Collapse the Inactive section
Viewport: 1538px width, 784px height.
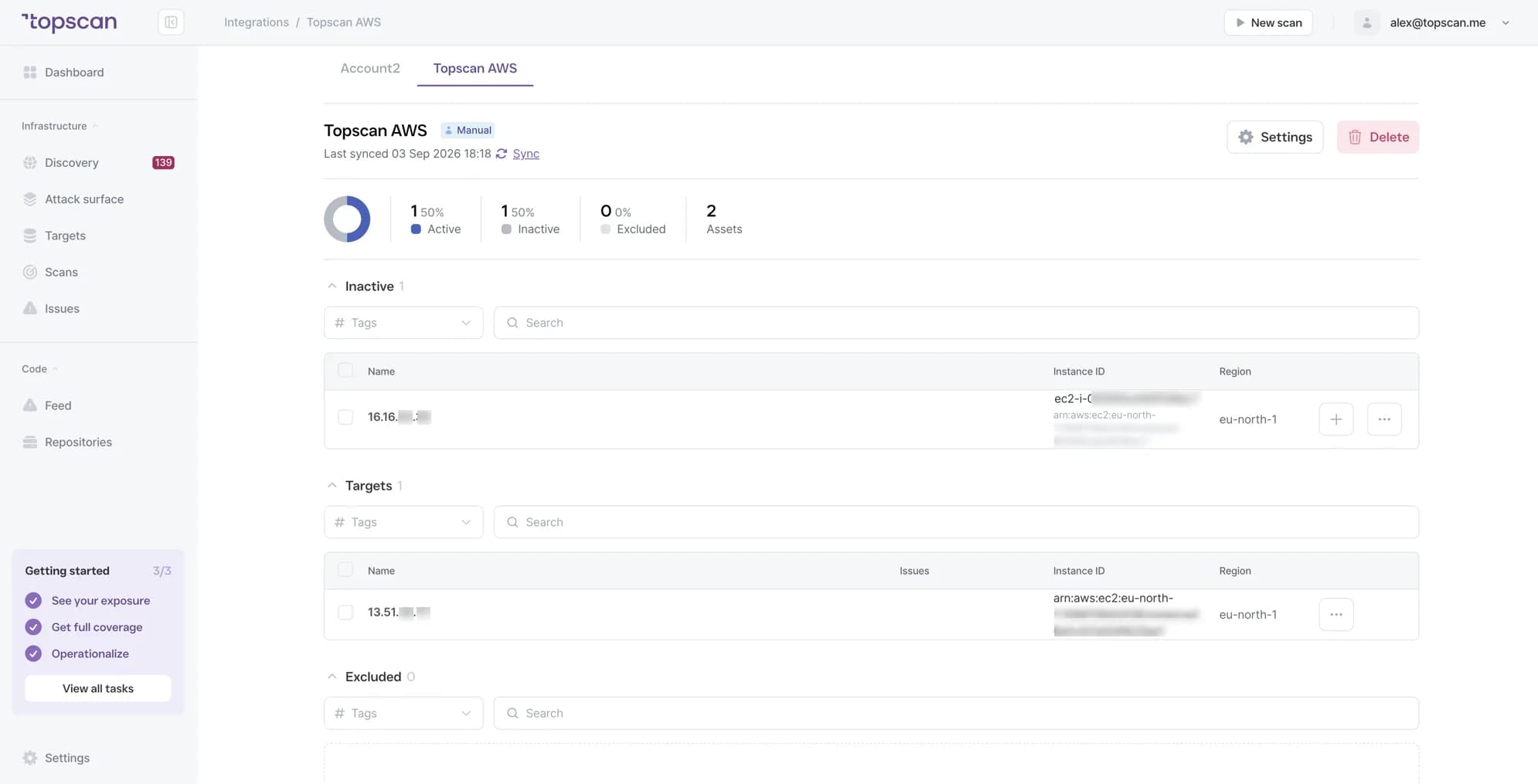tap(332, 287)
